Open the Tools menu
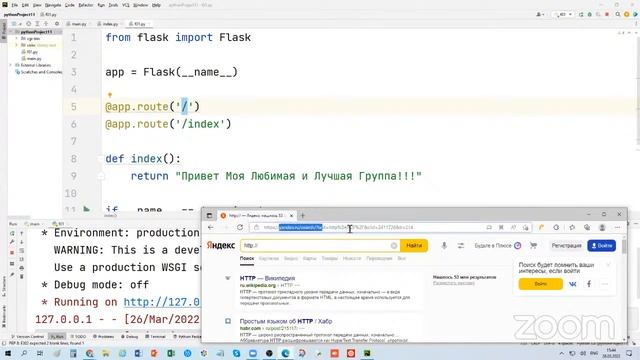Screen dimensions: 640x360 [x=113, y=5]
